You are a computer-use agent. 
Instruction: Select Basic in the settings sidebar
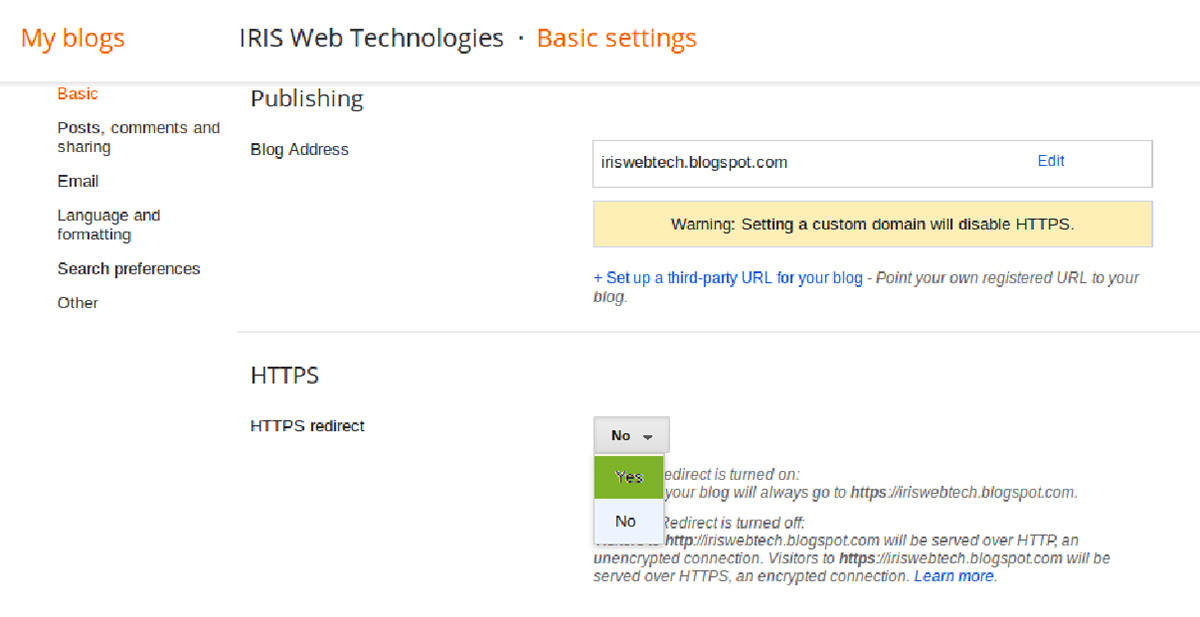(x=78, y=94)
